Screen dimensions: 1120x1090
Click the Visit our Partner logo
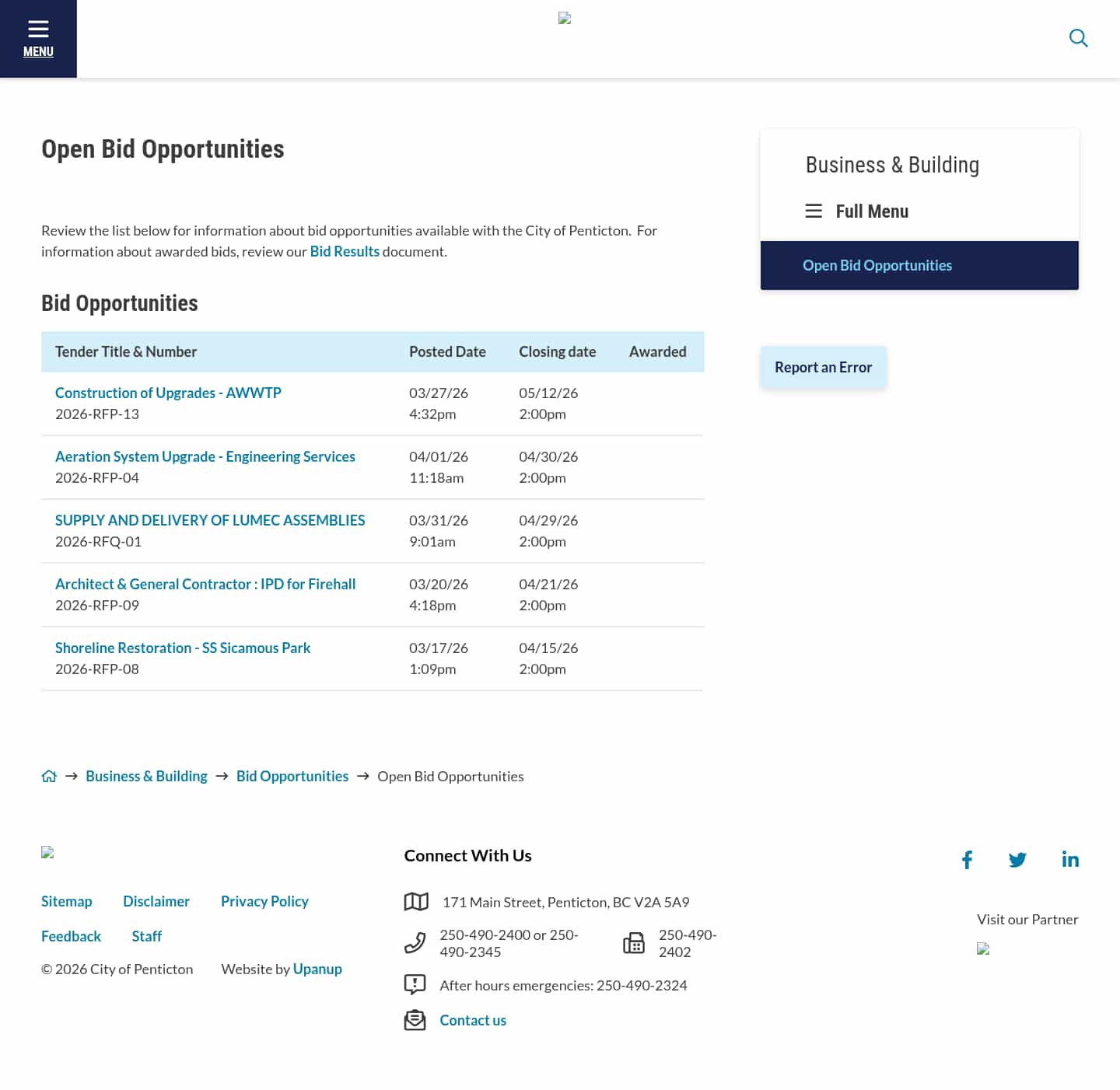(983, 949)
